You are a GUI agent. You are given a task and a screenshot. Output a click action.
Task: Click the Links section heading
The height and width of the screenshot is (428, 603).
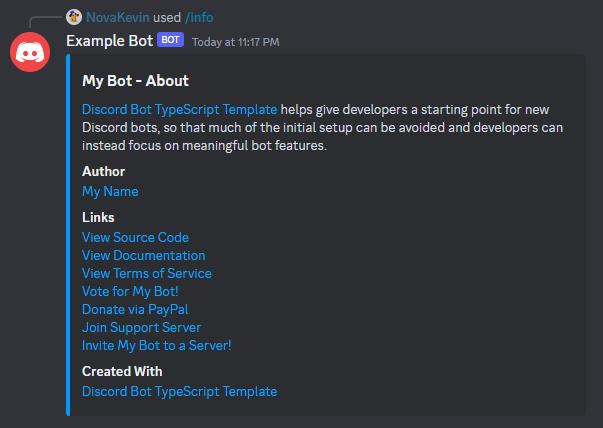[x=98, y=217]
